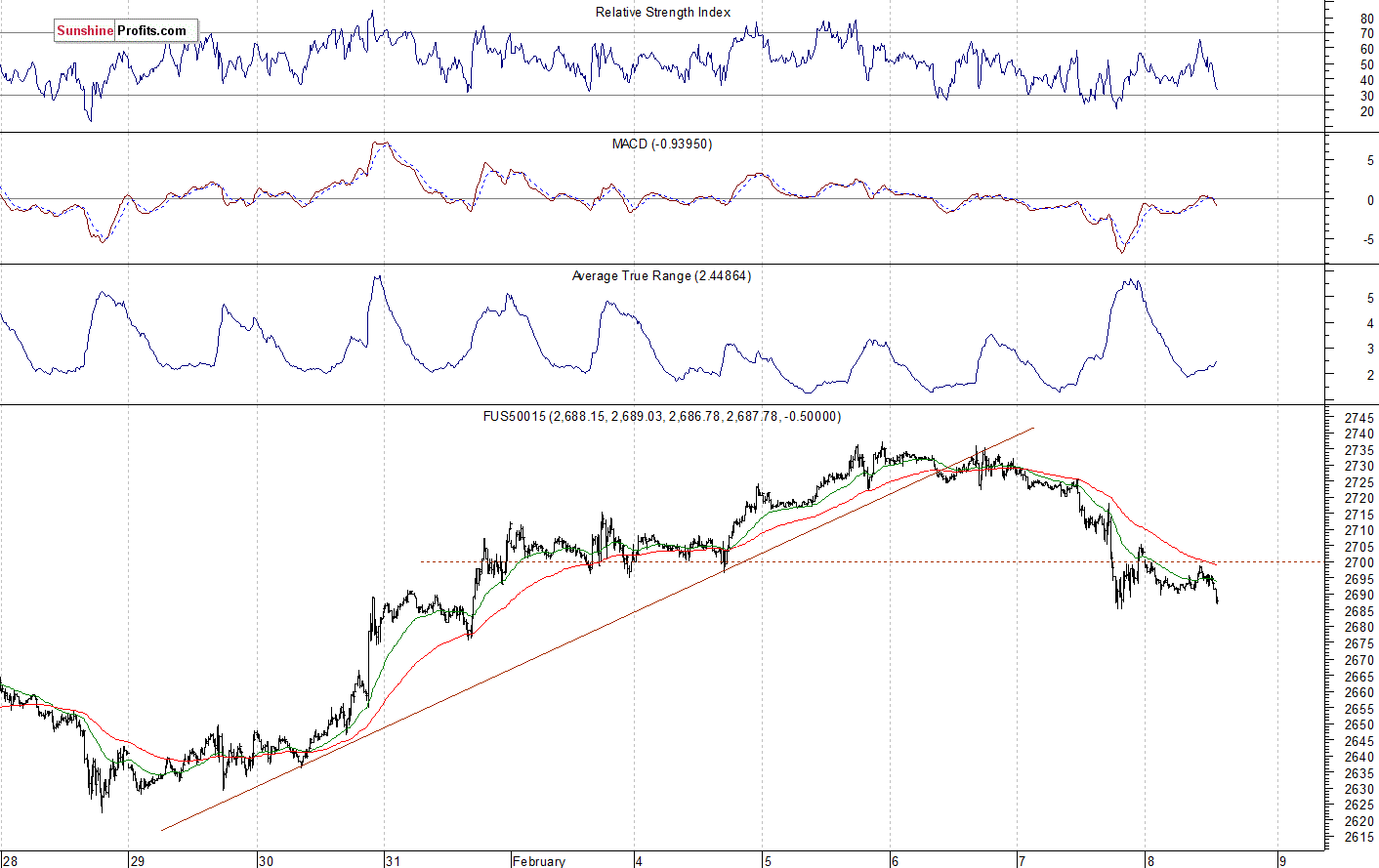Click date label 9 on time axis

click(x=1283, y=860)
